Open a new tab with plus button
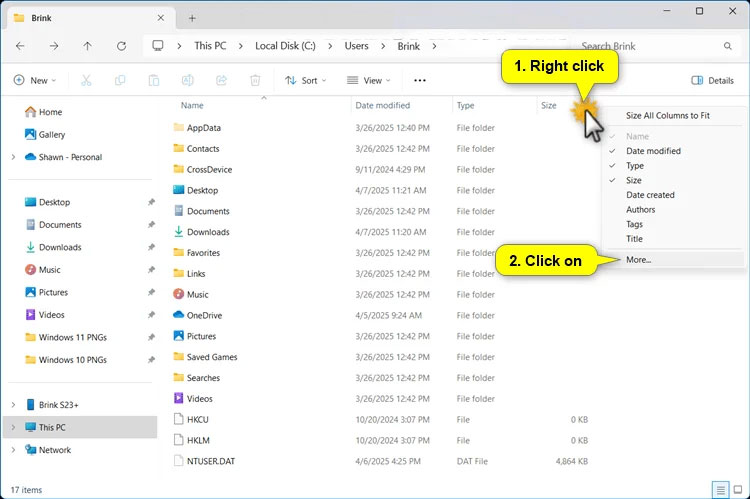 point(193,18)
